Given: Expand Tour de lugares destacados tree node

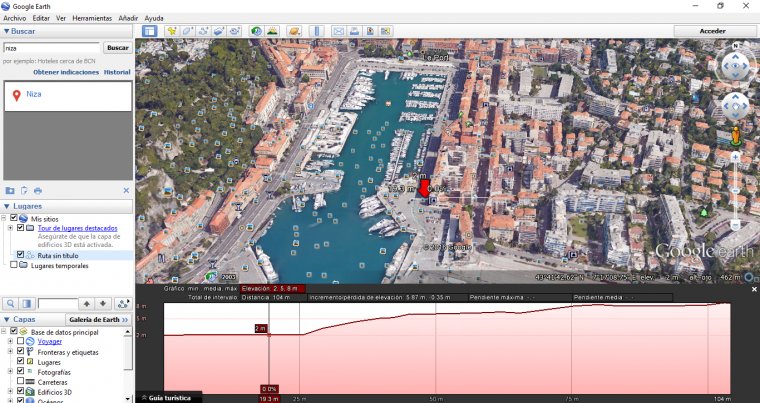Looking at the screenshot, I should pos(10,228).
